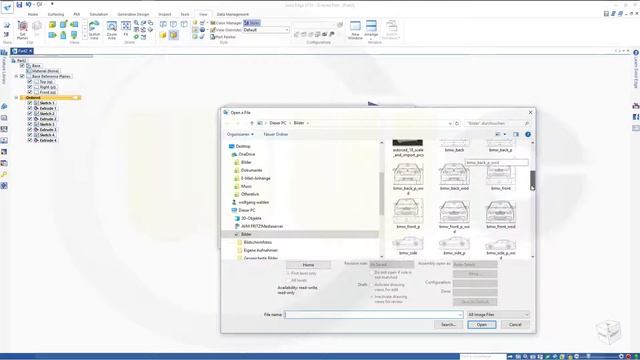Select the bmw_front_p image thumbnail
Viewport: 640px width, 360px height.
(x=408, y=214)
